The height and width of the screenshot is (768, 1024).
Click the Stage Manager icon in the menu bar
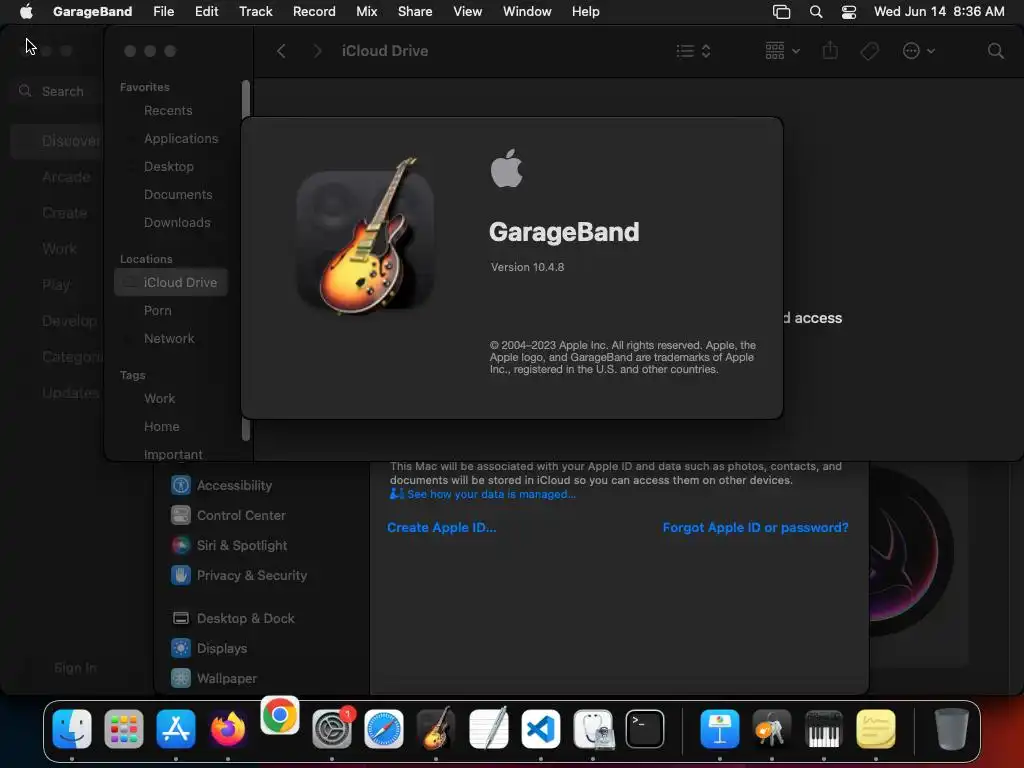pyautogui.click(x=781, y=11)
